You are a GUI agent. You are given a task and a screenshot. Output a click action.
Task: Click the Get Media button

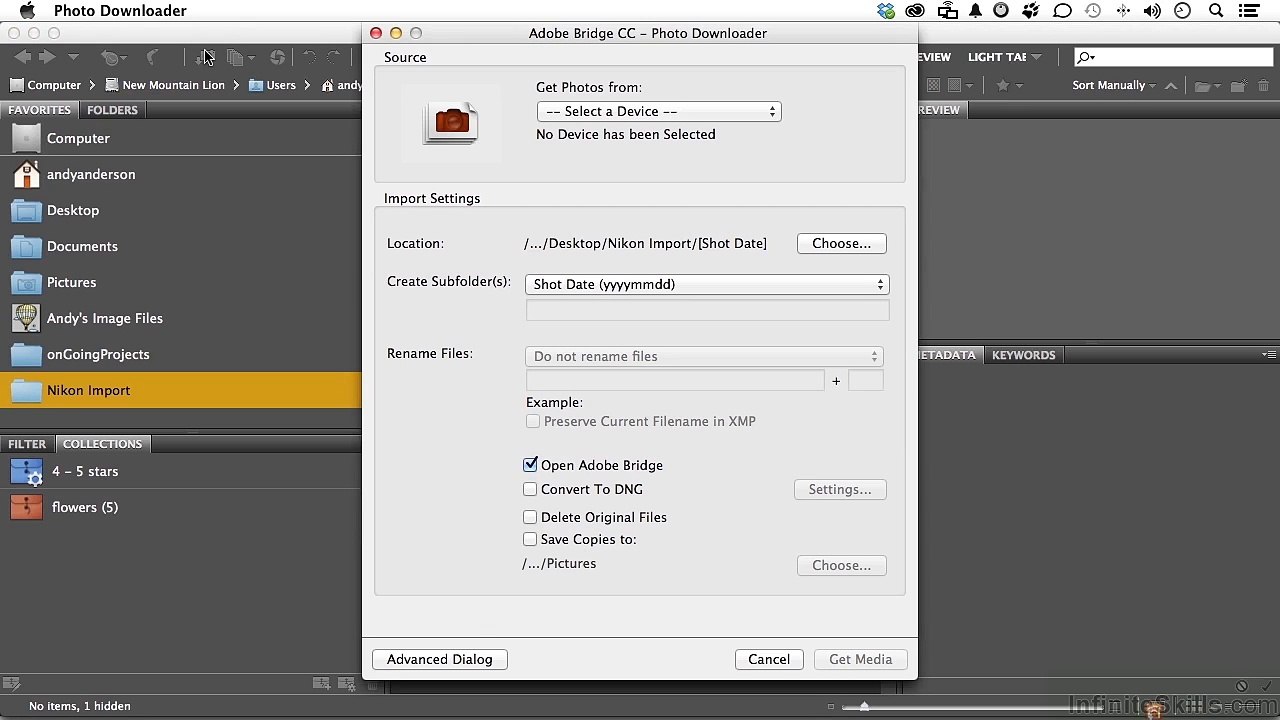coord(860,659)
